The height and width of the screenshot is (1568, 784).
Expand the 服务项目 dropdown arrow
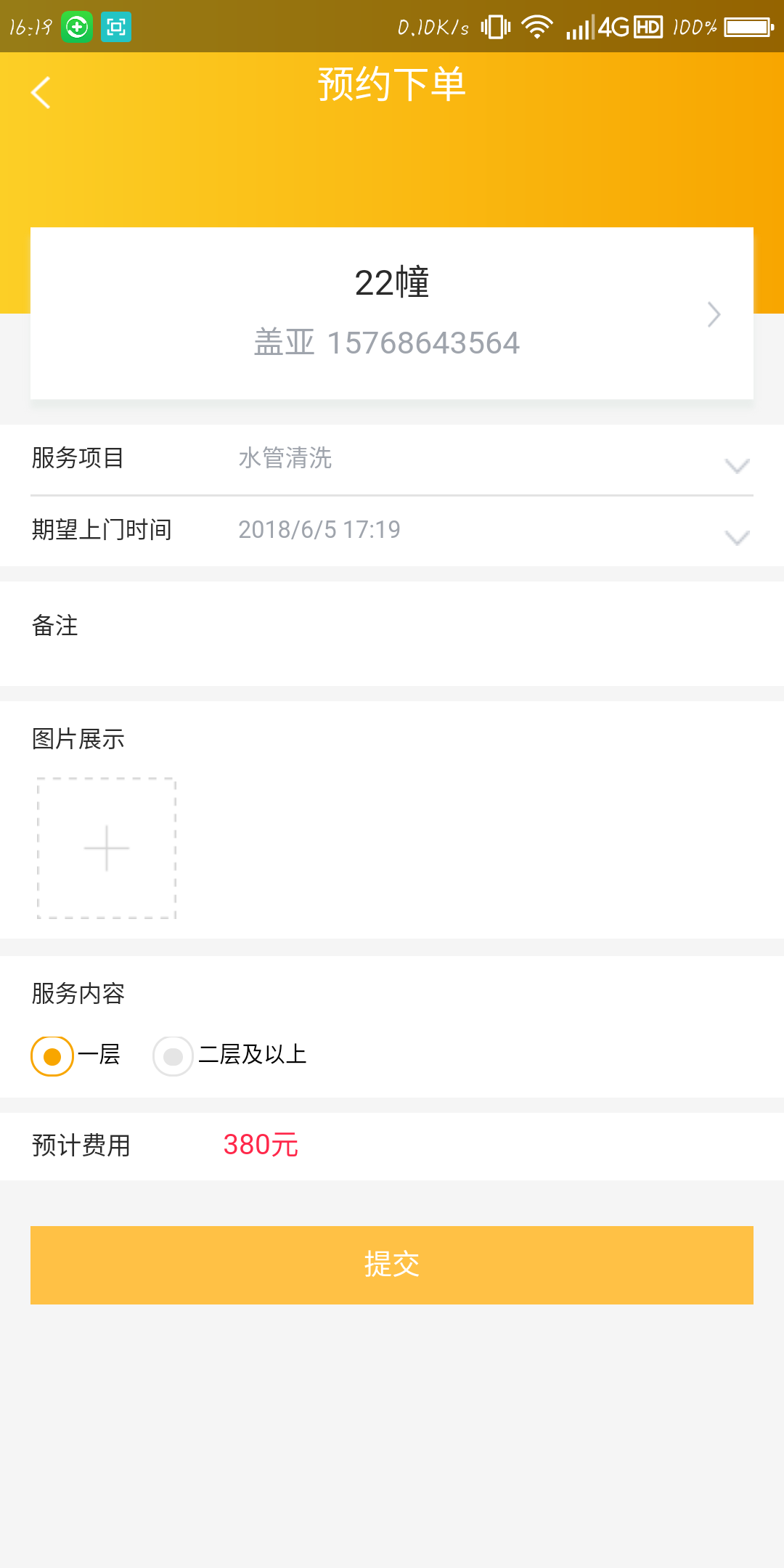pyautogui.click(x=737, y=465)
